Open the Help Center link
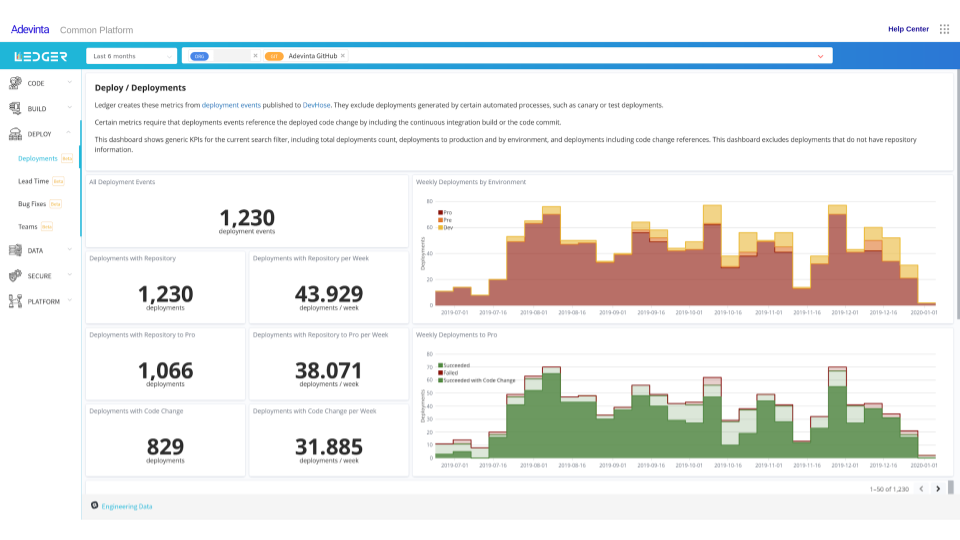This screenshot has width=960, height=540. pyautogui.click(x=908, y=29)
